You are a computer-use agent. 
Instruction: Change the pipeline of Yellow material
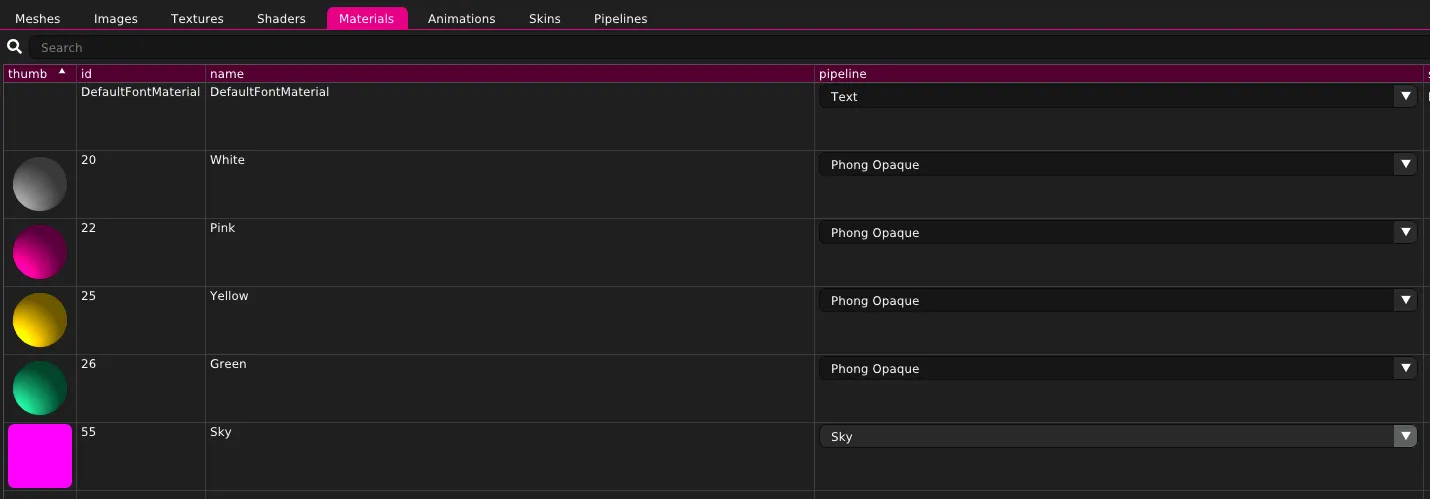(1118, 301)
